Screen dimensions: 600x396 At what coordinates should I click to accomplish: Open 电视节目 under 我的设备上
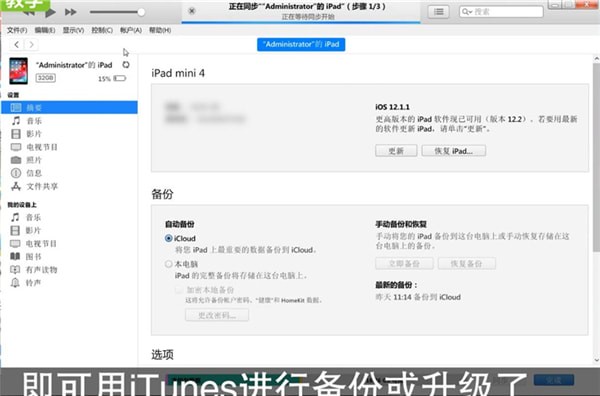(x=69, y=243)
